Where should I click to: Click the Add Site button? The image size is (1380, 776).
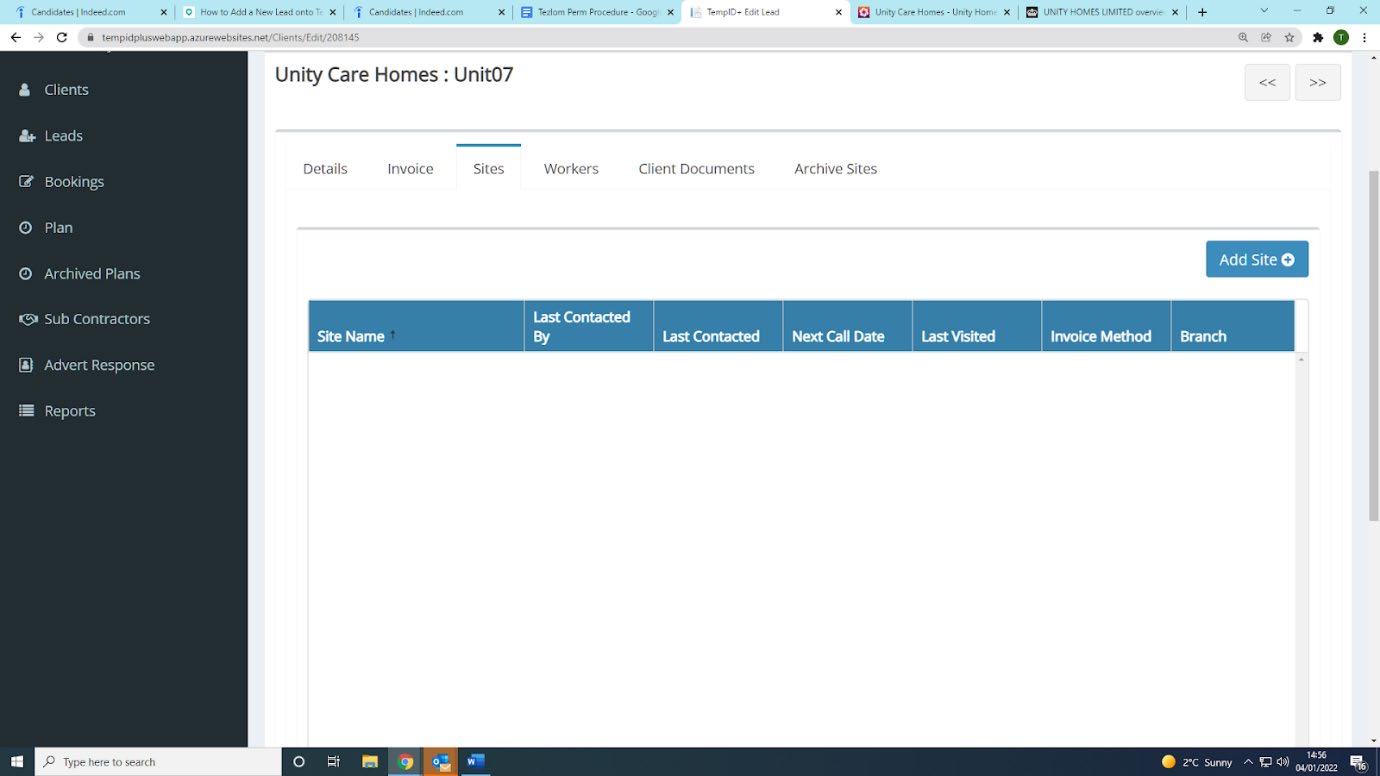point(1256,259)
